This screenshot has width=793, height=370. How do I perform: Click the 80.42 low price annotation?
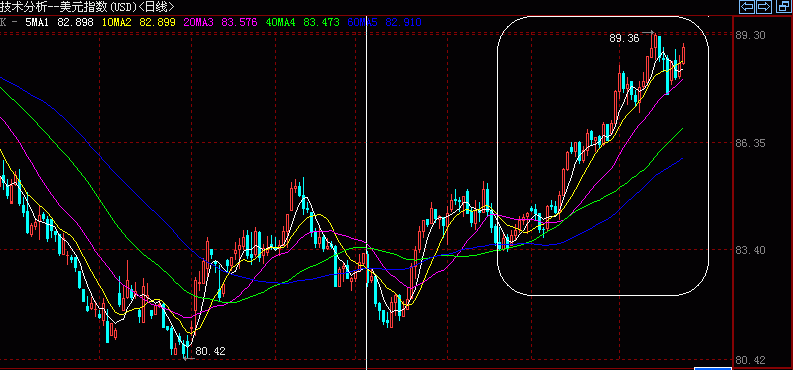[x=210, y=351]
